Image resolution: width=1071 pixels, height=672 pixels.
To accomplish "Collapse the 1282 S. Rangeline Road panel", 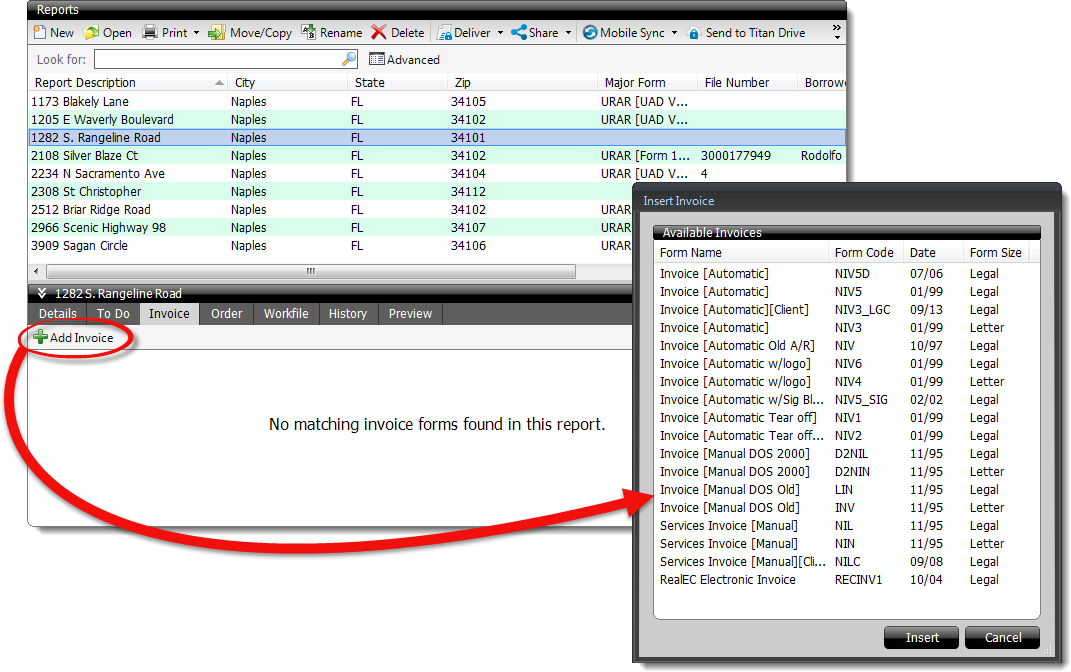I will coord(42,294).
